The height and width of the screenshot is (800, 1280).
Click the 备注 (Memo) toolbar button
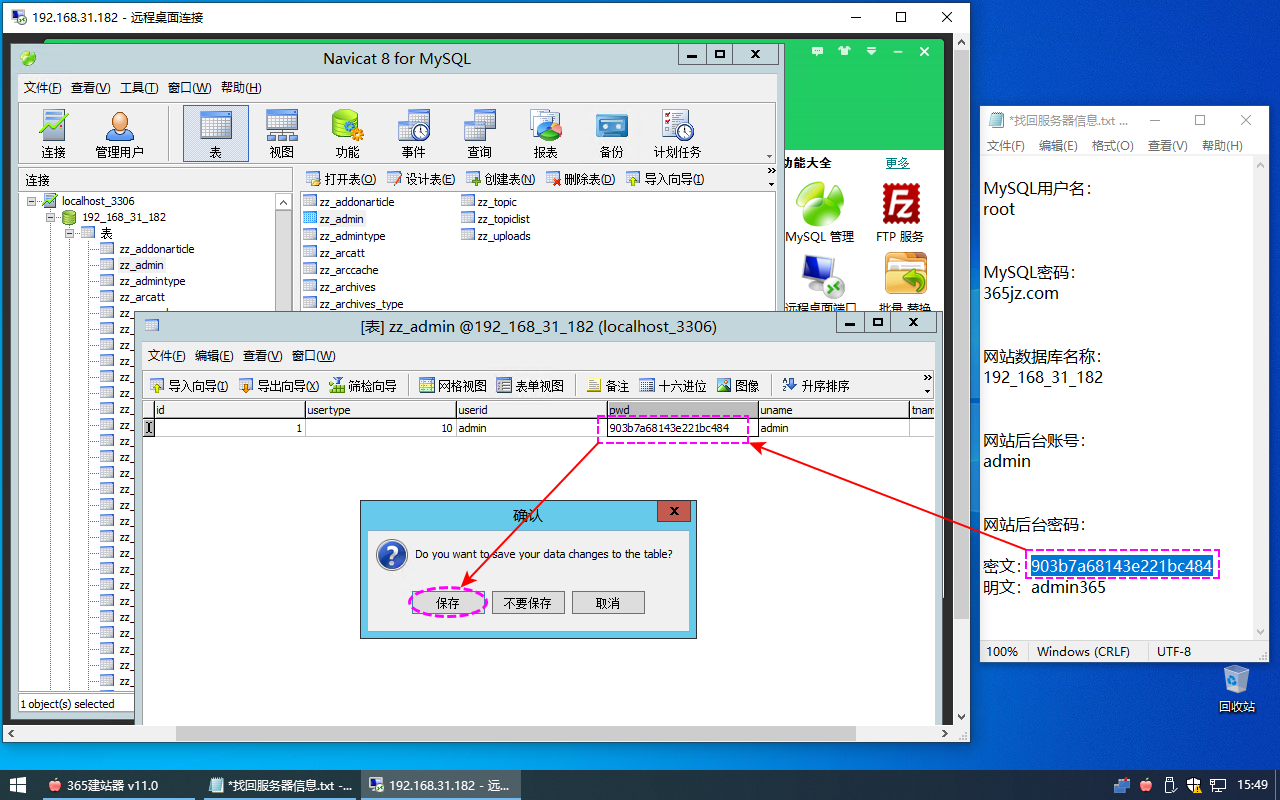(608, 385)
